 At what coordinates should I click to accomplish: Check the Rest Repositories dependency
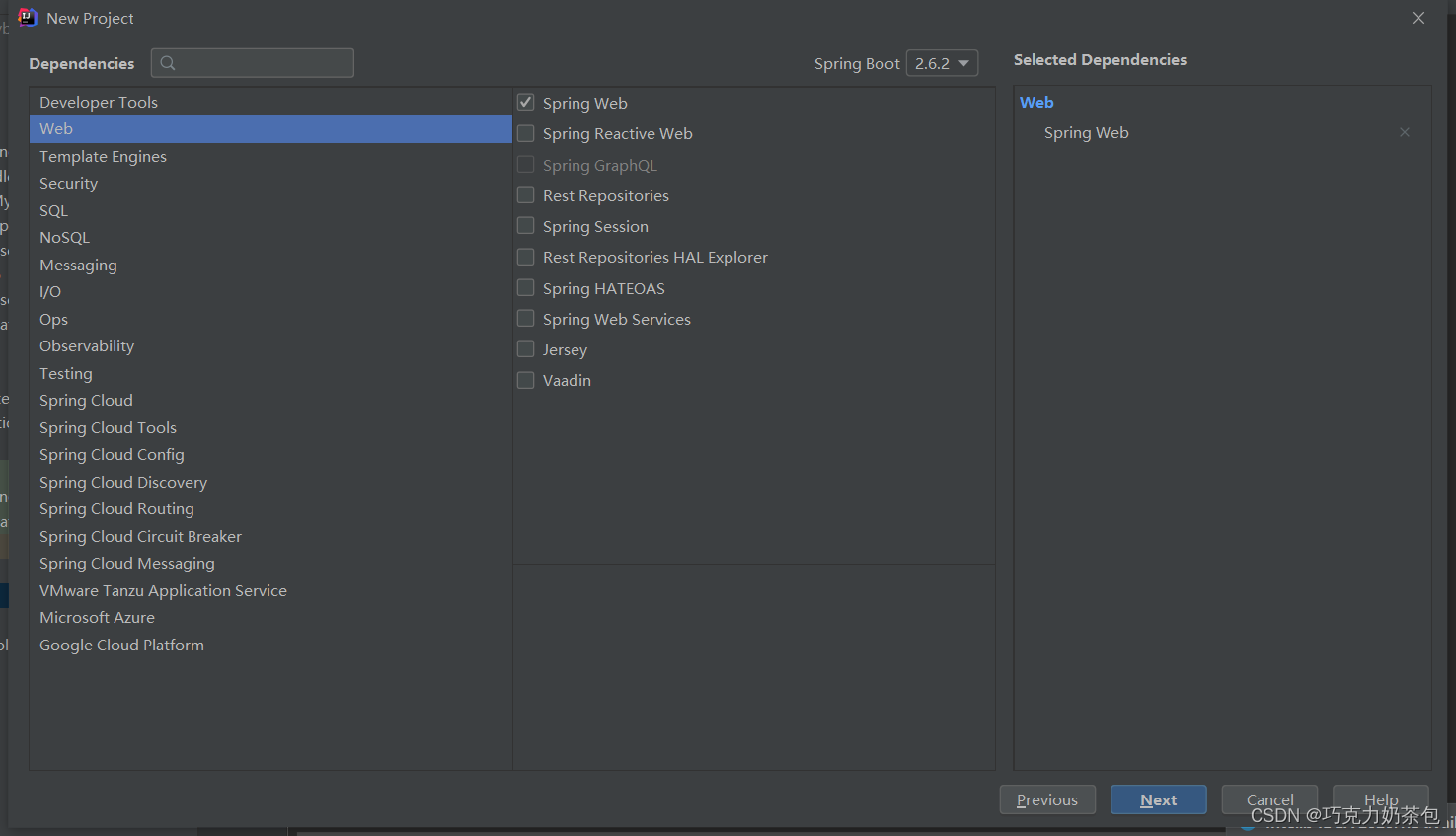525,194
